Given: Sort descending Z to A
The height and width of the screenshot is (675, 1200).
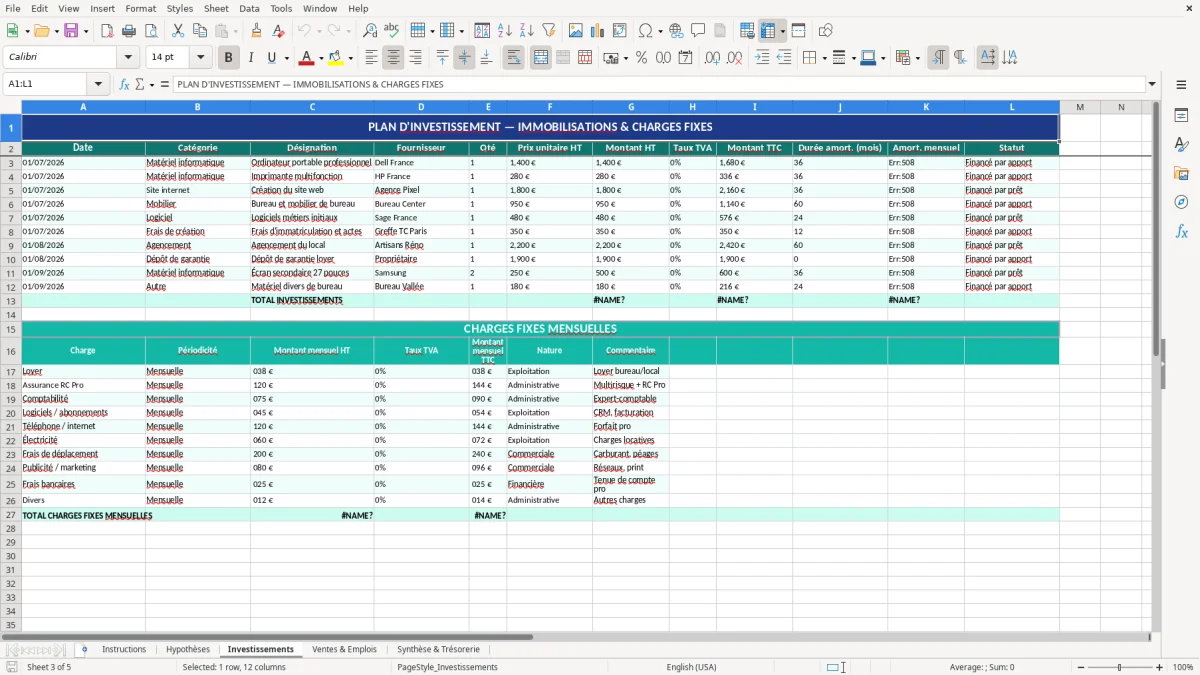Looking at the screenshot, I should [526, 31].
